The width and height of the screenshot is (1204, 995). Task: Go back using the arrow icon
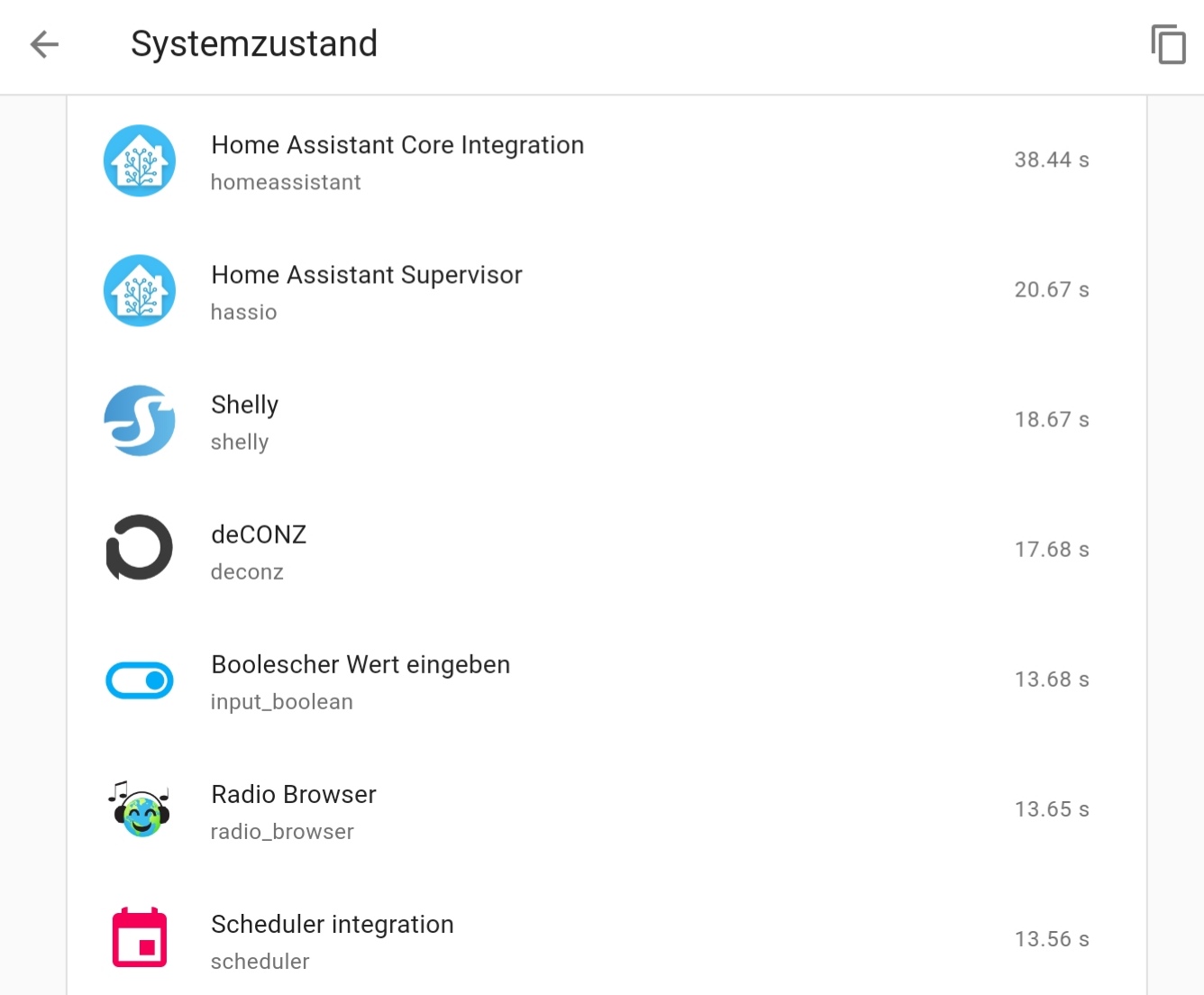point(44,44)
